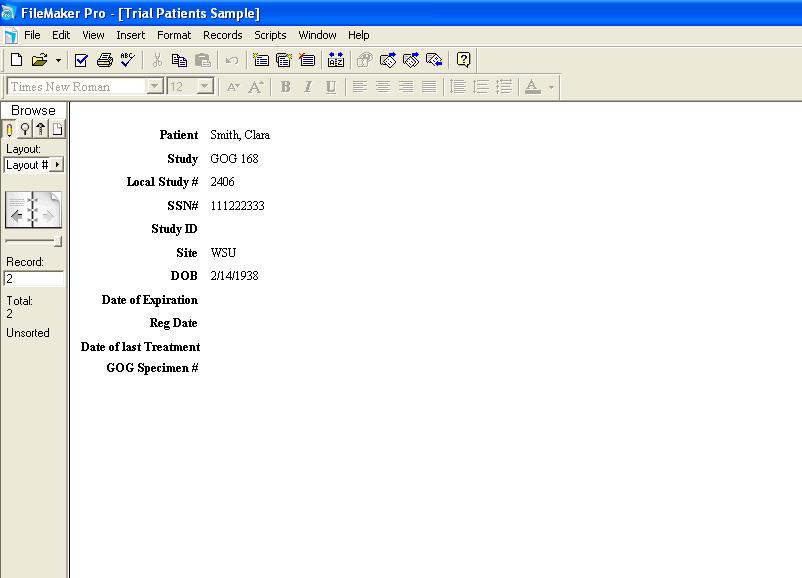This screenshot has width=802, height=578.
Task: Open the View menu
Action: (x=93, y=35)
